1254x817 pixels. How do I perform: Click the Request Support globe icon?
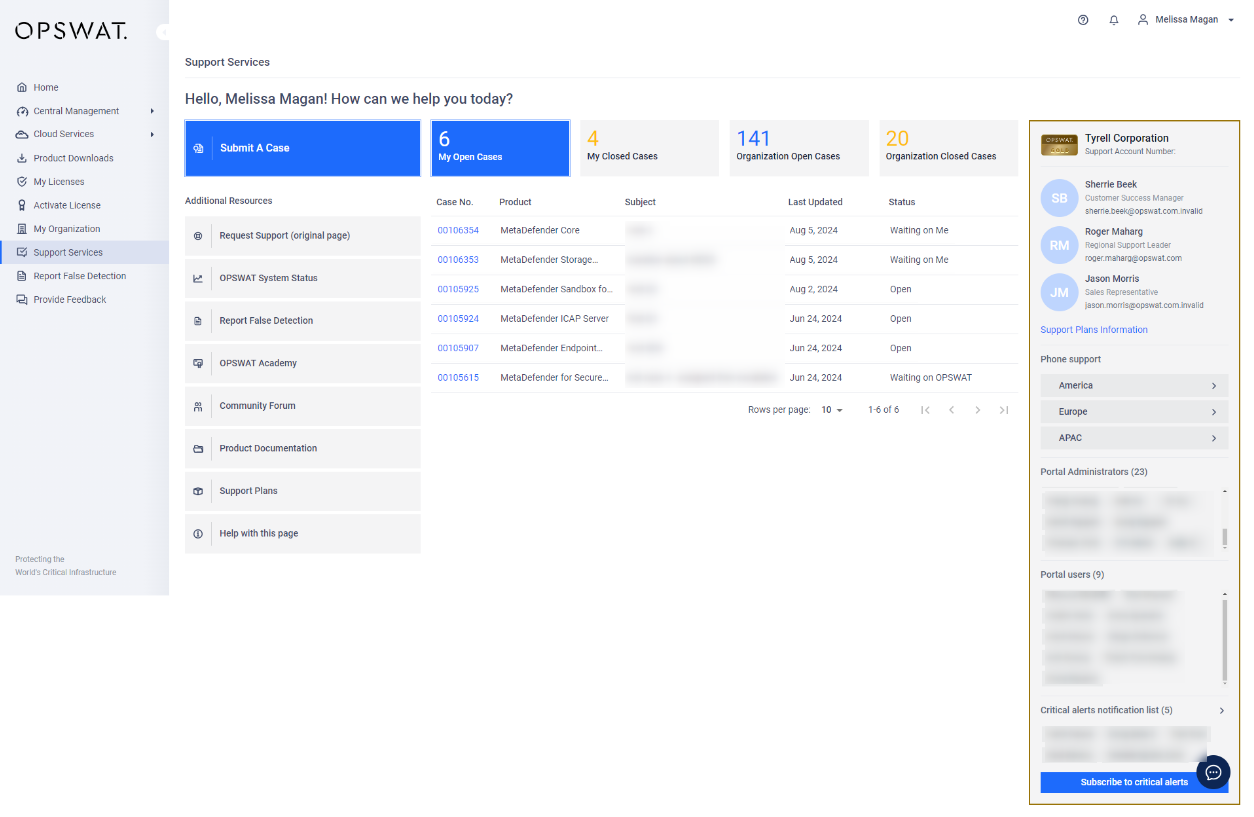pos(198,236)
